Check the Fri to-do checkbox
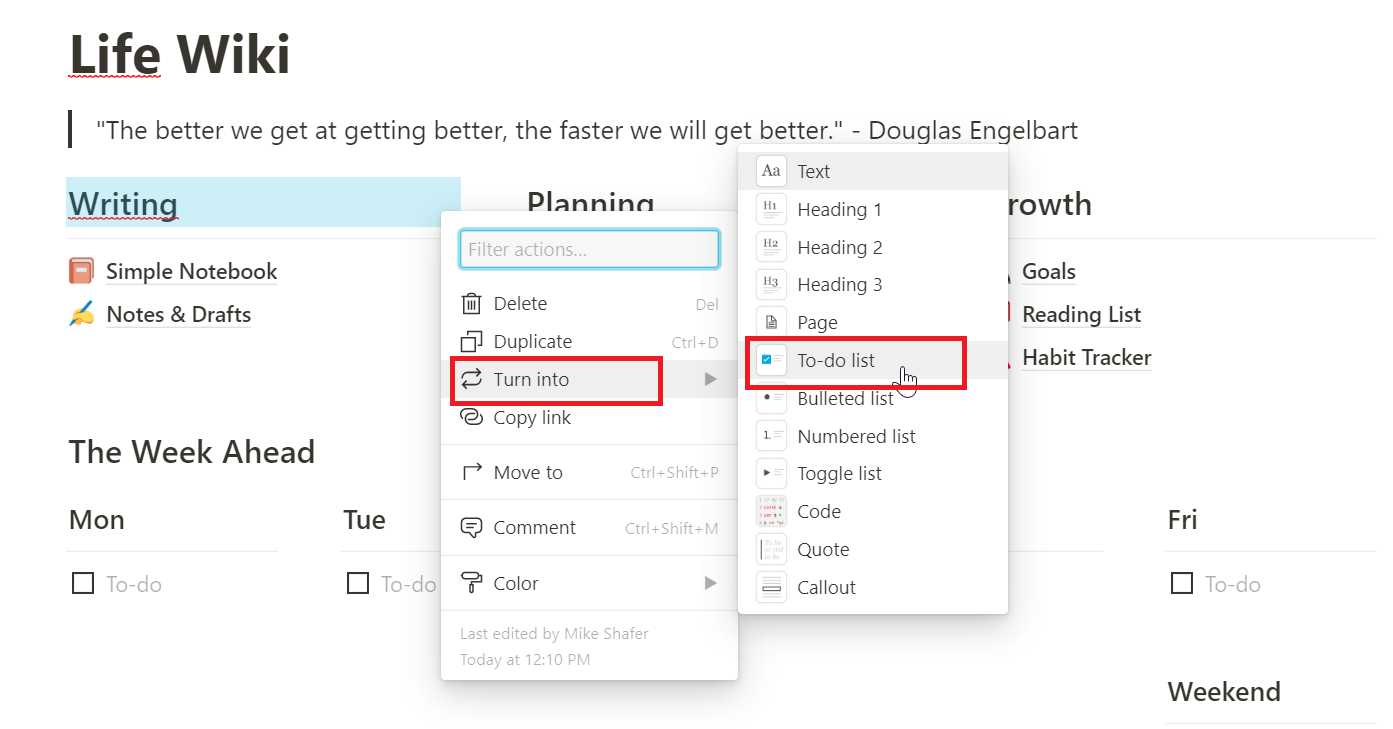This screenshot has width=1393, height=729. [1181, 583]
